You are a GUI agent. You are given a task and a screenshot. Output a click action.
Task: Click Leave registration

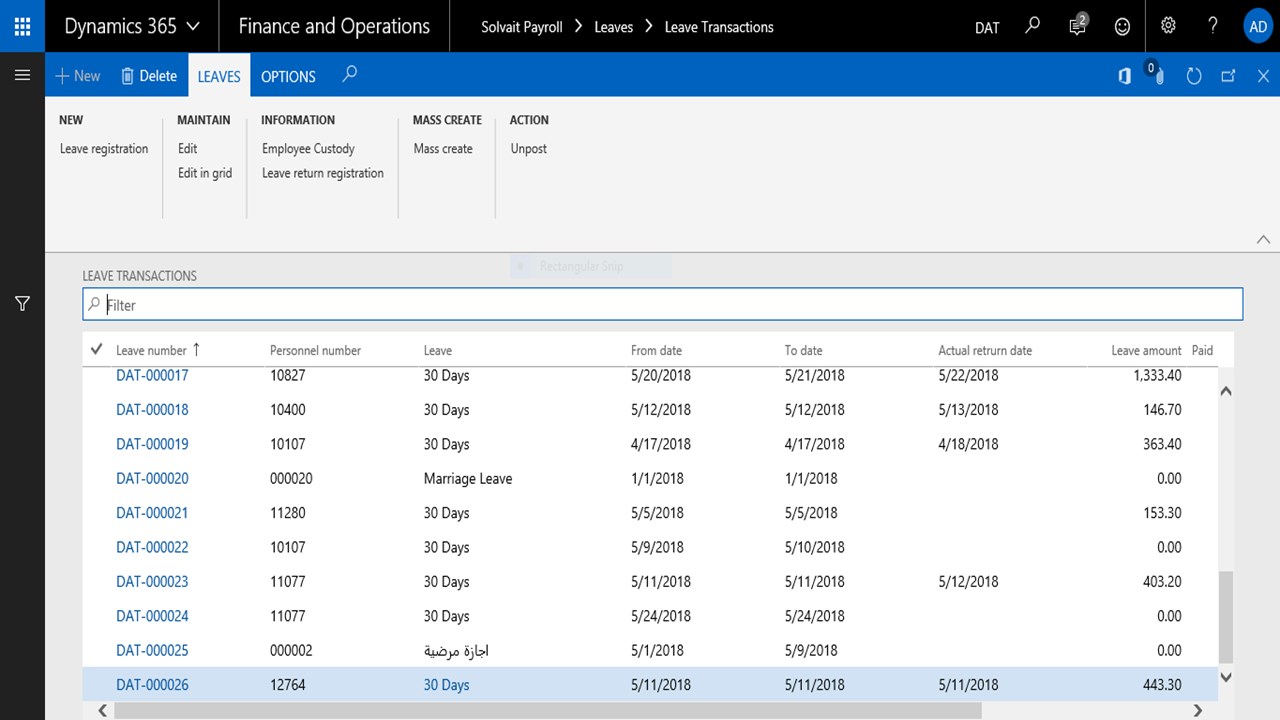click(104, 149)
